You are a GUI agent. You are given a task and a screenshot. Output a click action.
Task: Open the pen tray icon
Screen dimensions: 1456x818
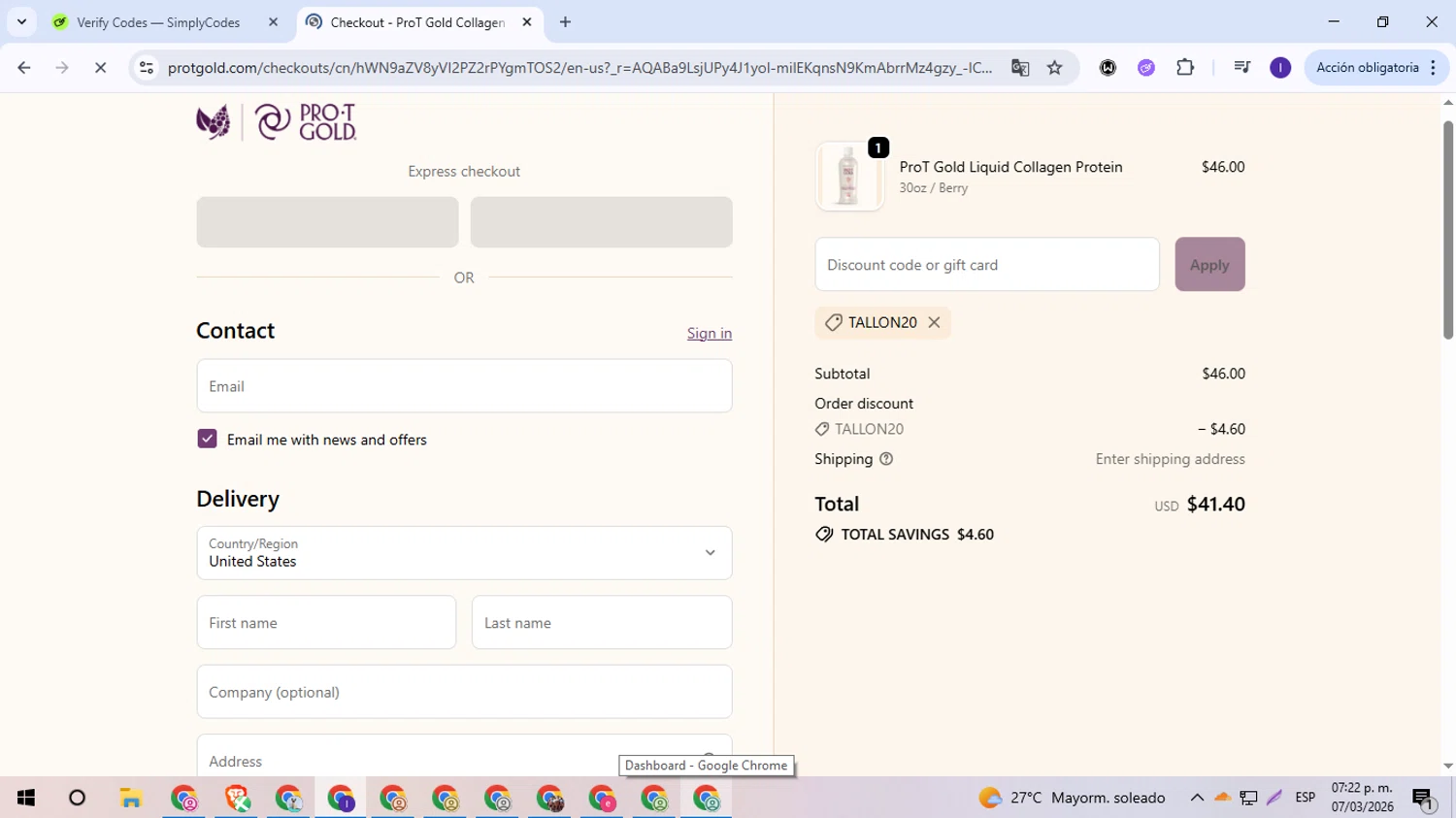[1274, 798]
